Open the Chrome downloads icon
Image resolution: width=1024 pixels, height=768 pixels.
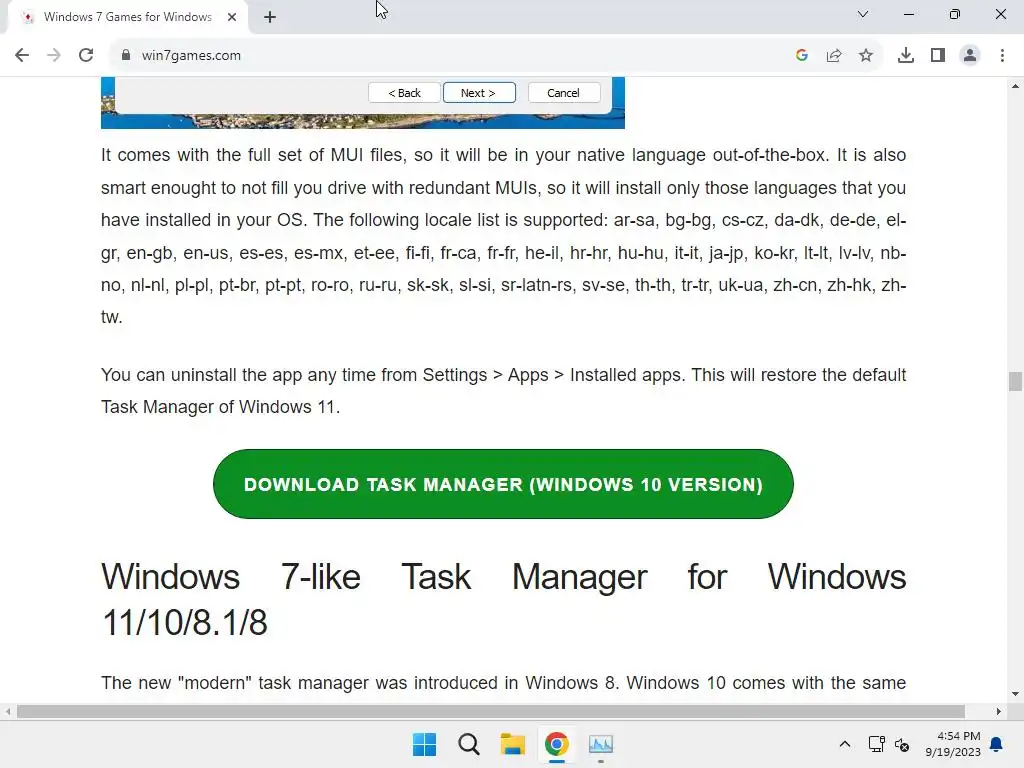click(x=906, y=56)
